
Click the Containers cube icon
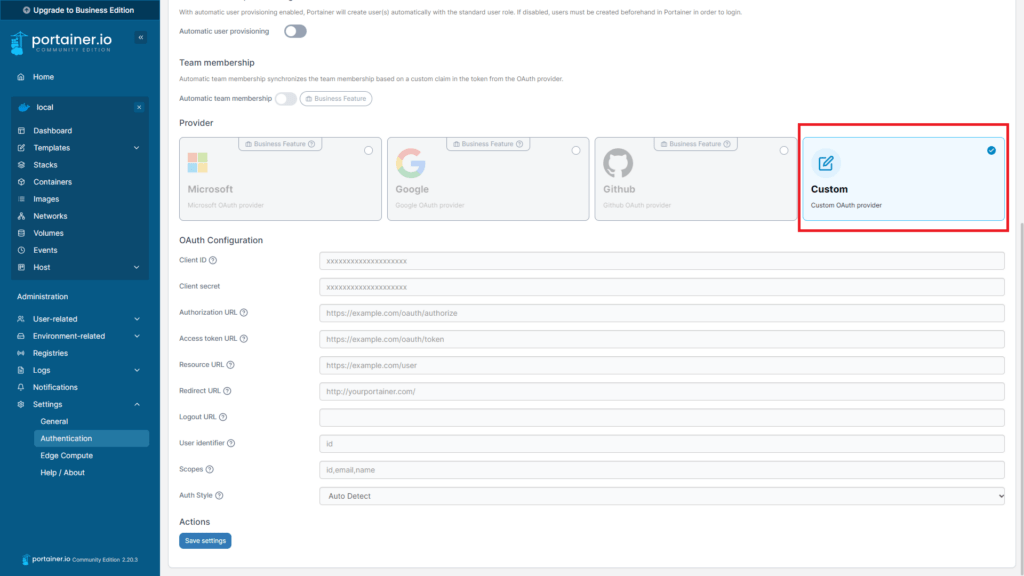coord(22,182)
